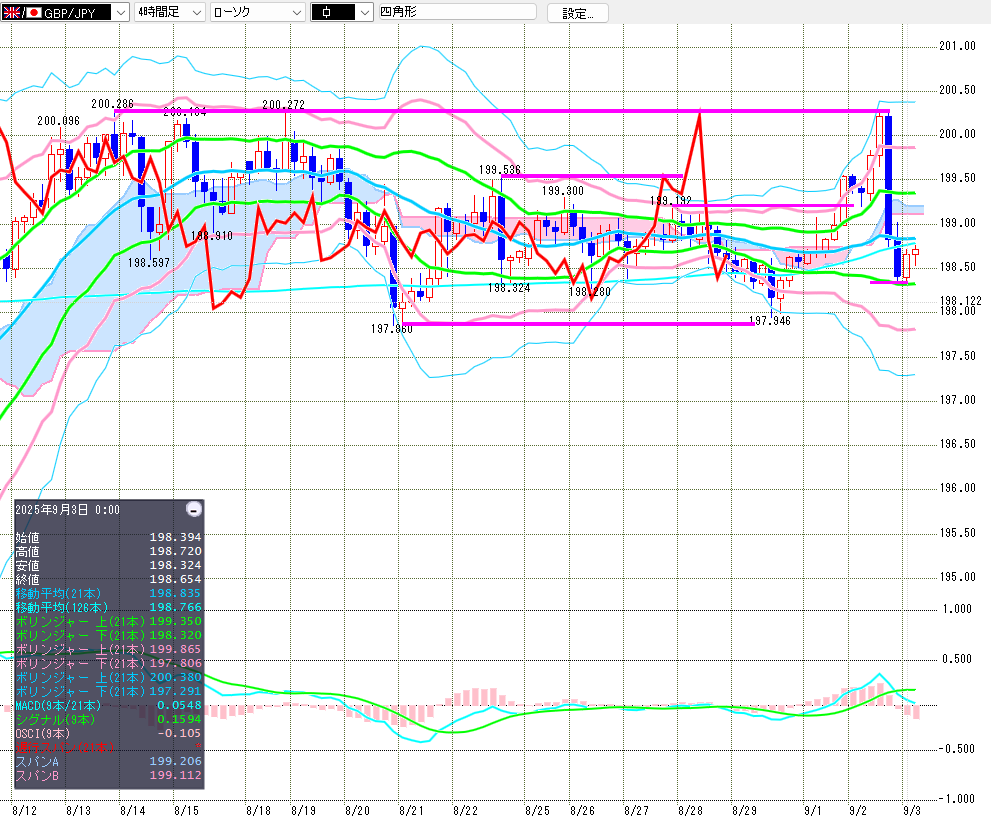Screen dimensions: 991x819
Task: Click the 198.910 price label
Action: [212, 236]
